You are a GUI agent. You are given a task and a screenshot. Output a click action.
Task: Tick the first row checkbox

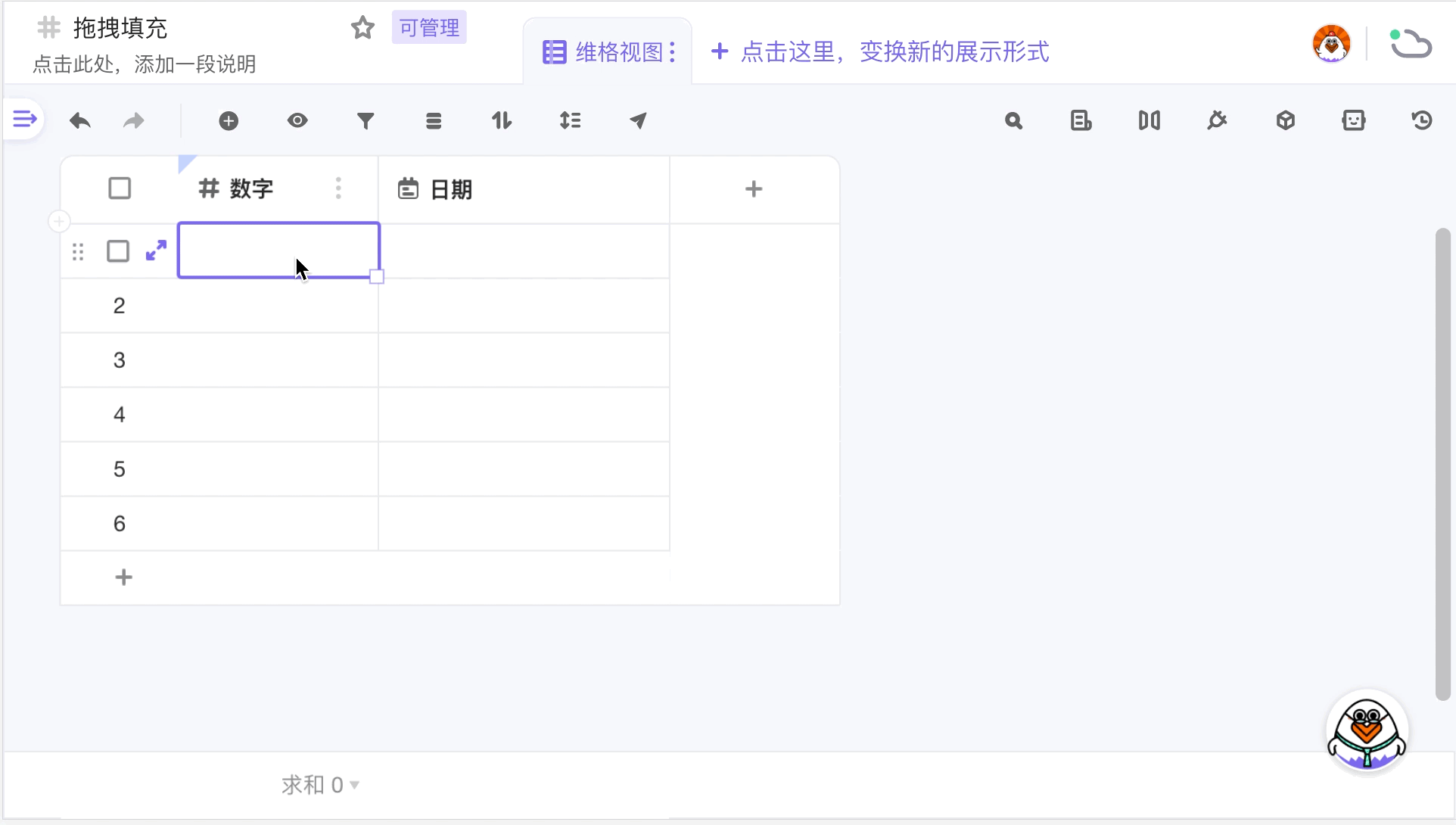point(118,251)
